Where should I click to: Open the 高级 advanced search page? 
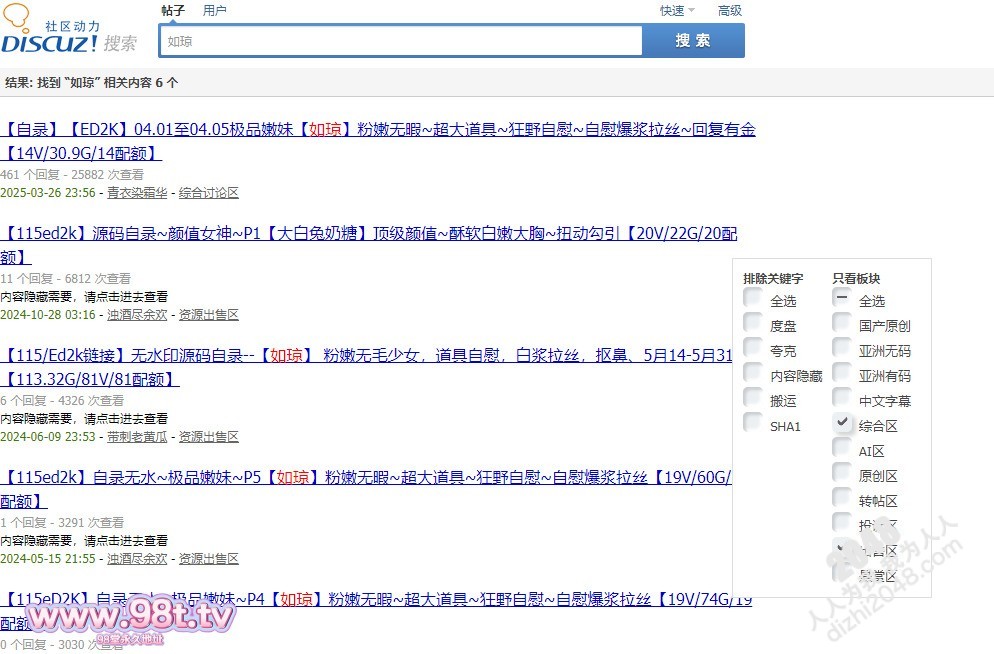coord(730,10)
